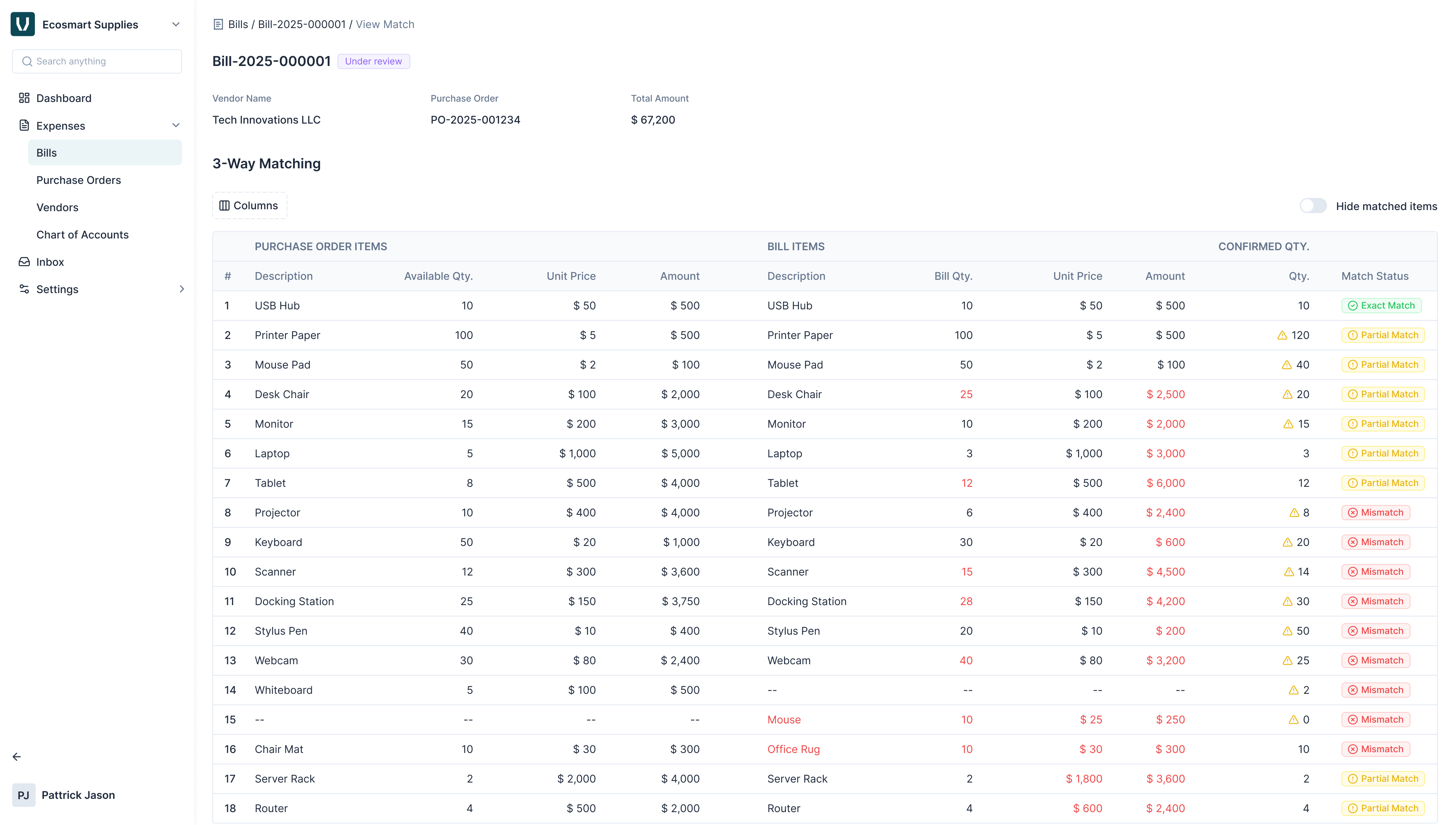Click Bill-2025-000001 breadcrumb link
This screenshot has height=825, width=1456.
tap(301, 24)
